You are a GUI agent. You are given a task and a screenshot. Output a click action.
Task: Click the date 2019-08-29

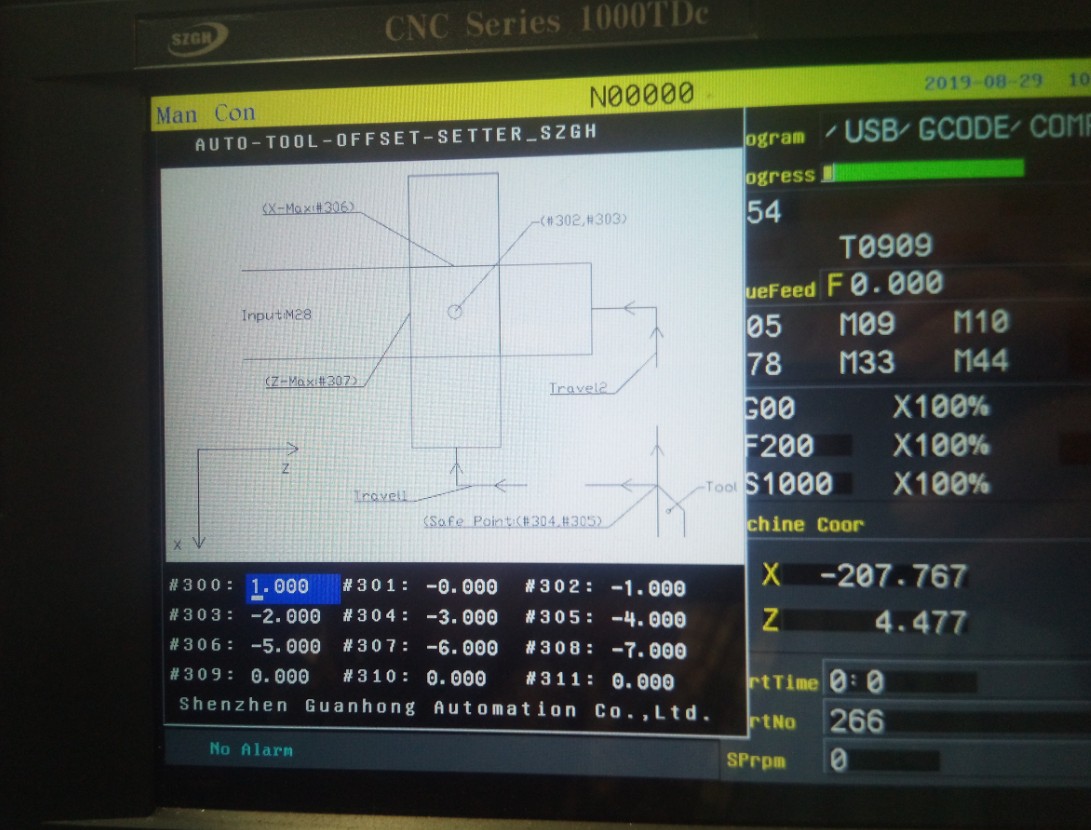[983, 82]
